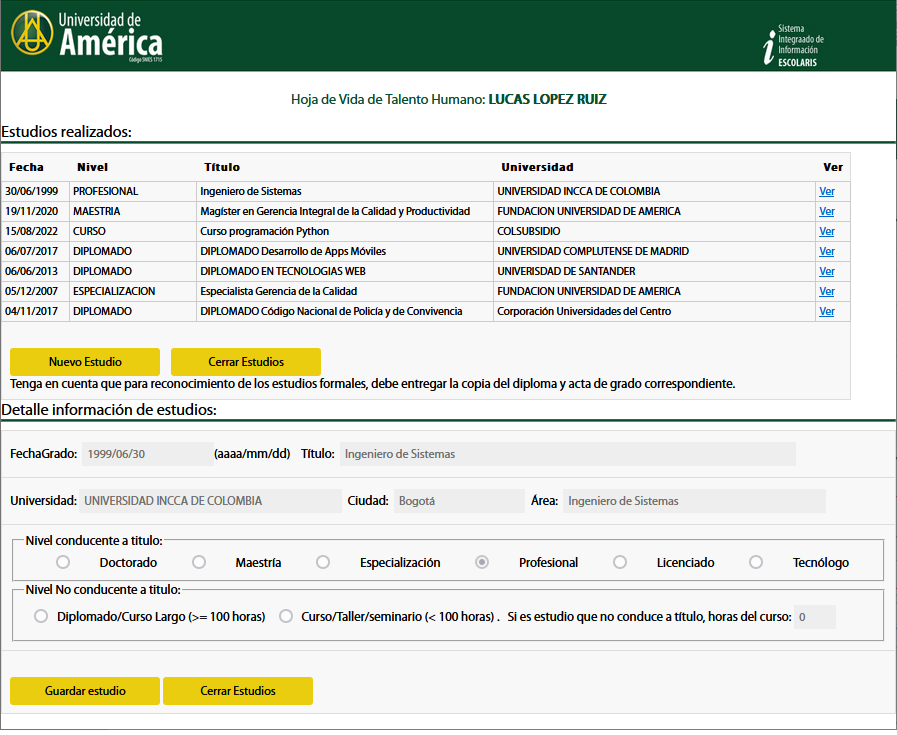Select the Doctorado radio button
This screenshot has height=735, width=897.
63,562
